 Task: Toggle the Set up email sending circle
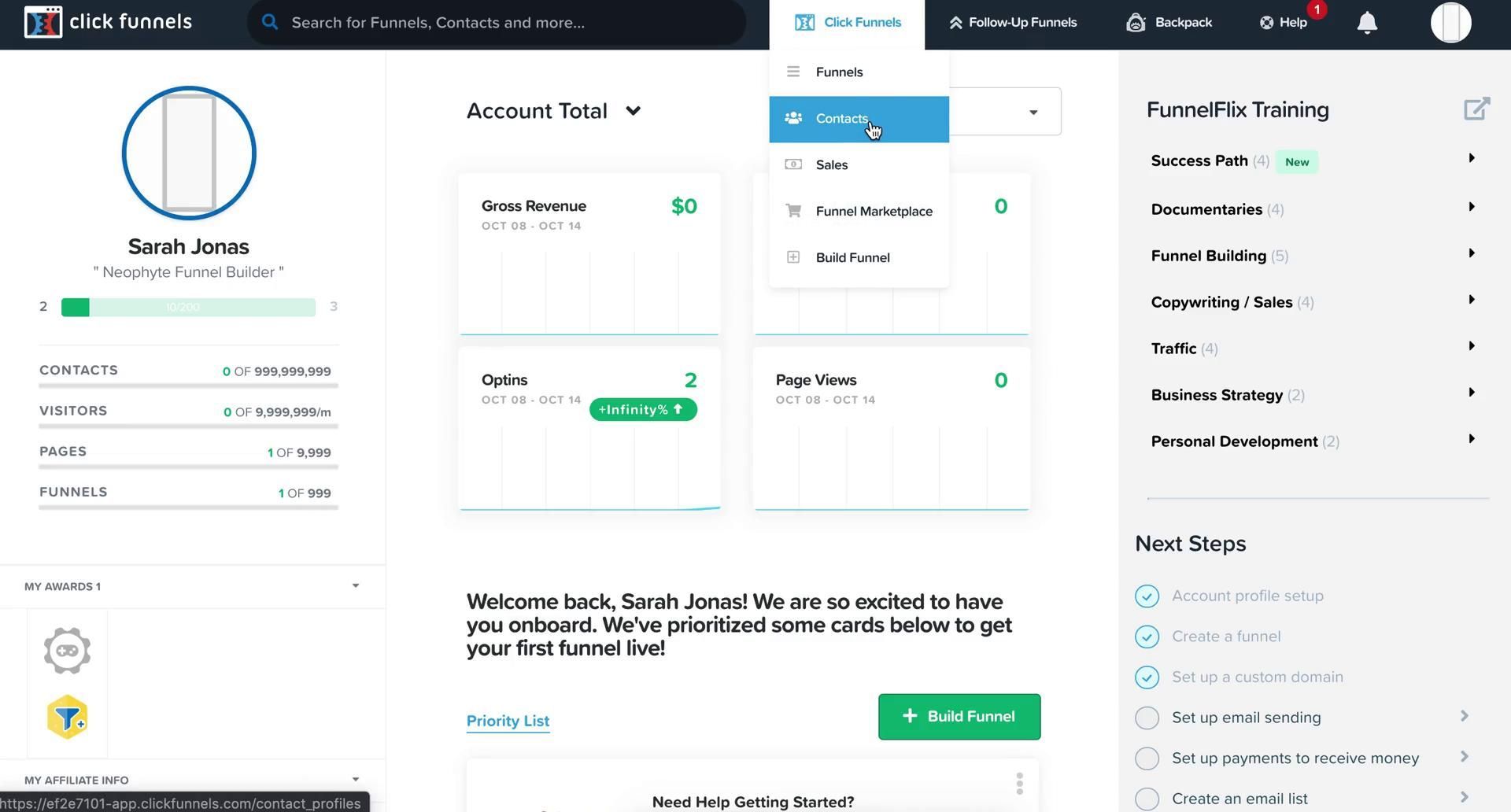point(1147,718)
